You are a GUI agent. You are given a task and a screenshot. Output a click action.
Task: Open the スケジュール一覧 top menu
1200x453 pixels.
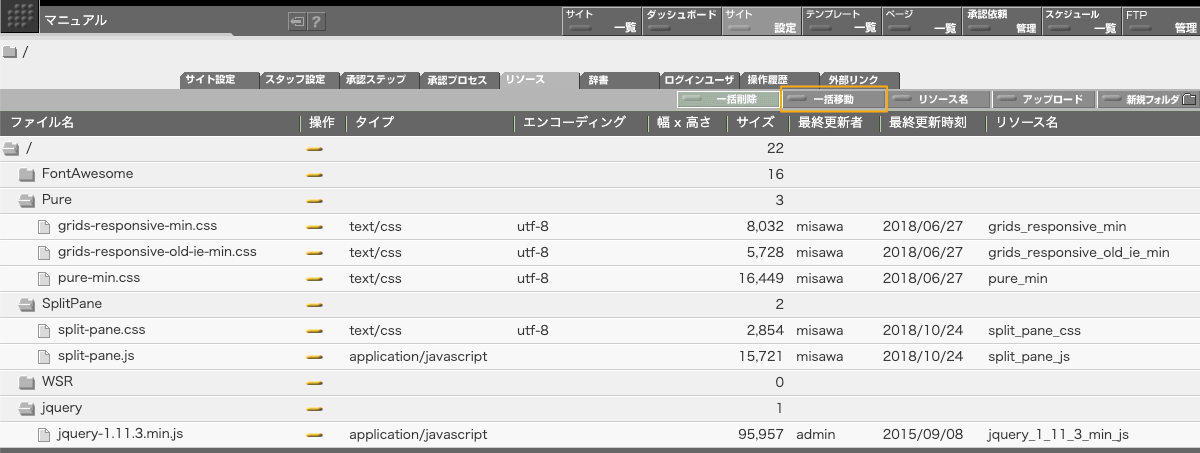point(1080,21)
